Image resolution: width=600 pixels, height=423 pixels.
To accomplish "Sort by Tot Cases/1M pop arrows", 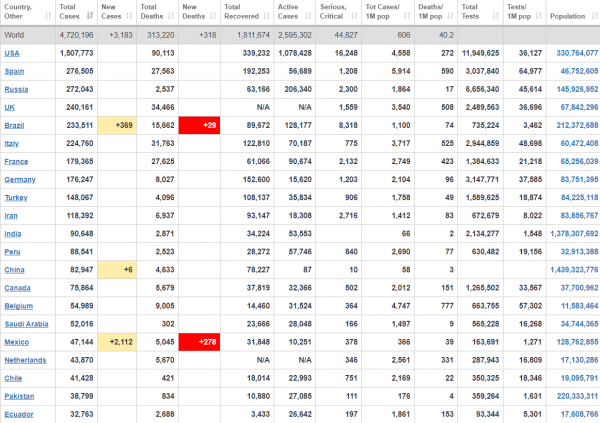I will click(x=407, y=16).
